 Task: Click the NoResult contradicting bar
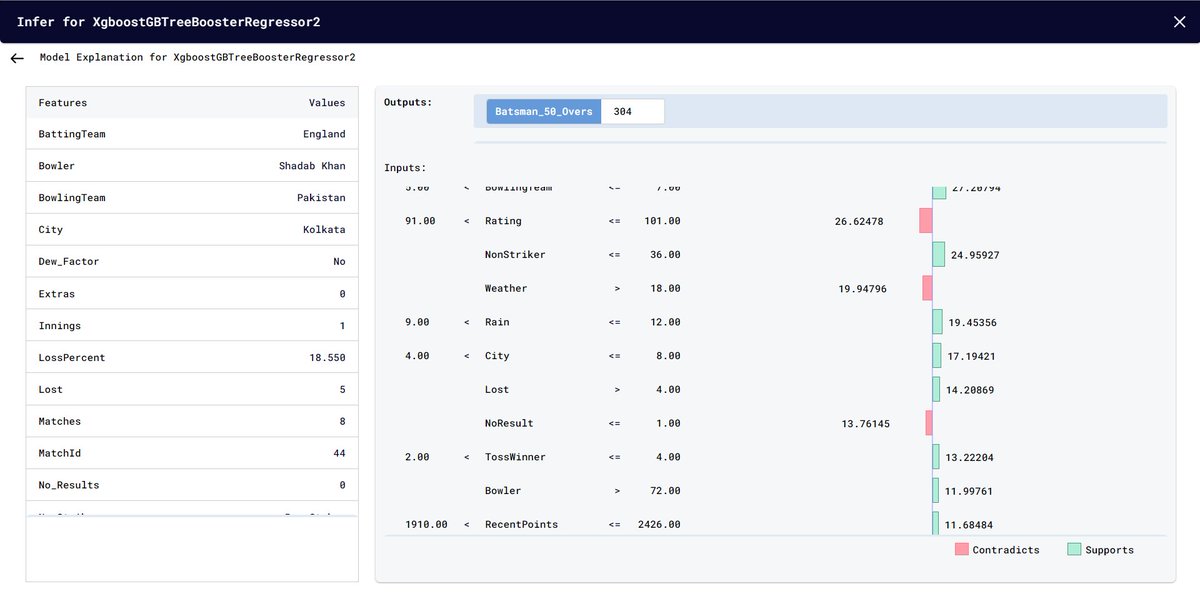coord(929,422)
